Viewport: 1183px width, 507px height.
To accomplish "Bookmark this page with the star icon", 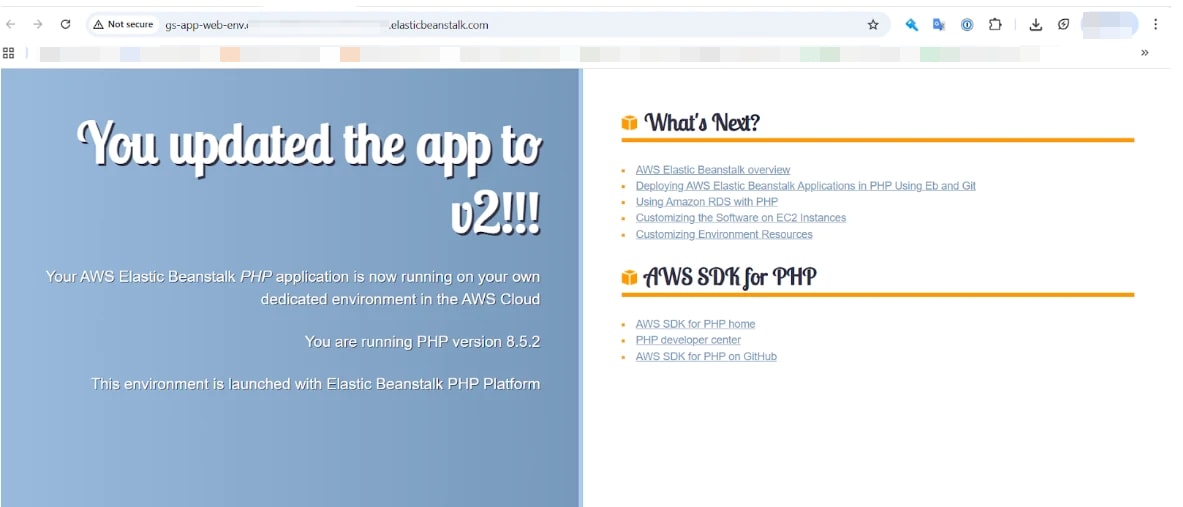I will click(x=873, y=25).
